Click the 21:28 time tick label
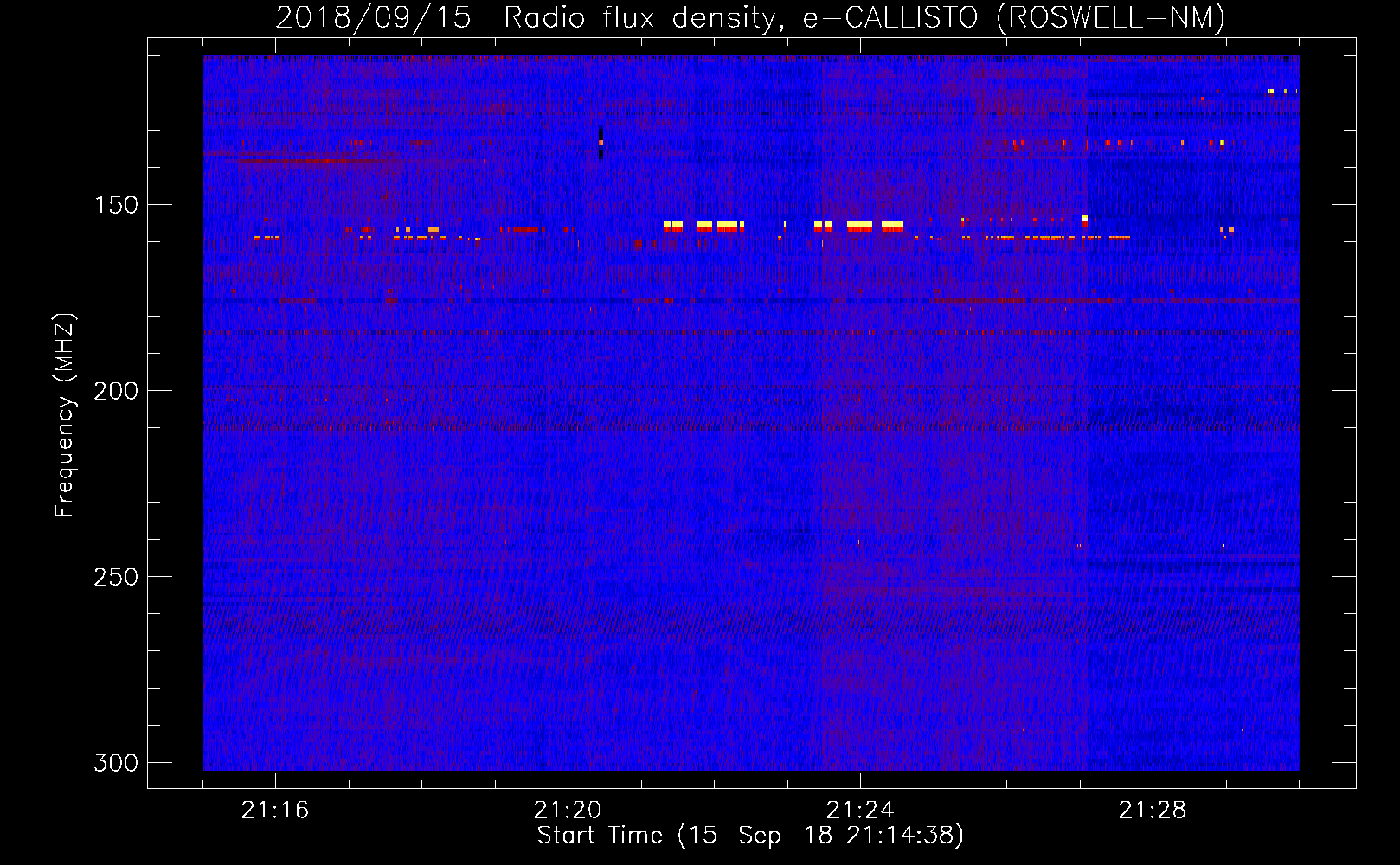 [x=1153, y=811]
